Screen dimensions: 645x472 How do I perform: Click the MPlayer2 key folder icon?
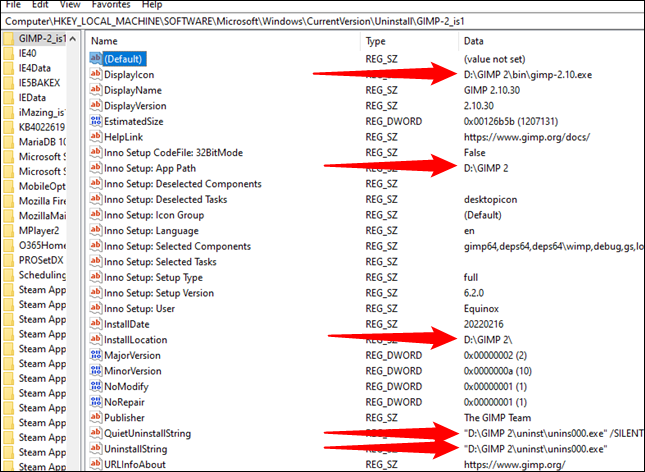8,231
